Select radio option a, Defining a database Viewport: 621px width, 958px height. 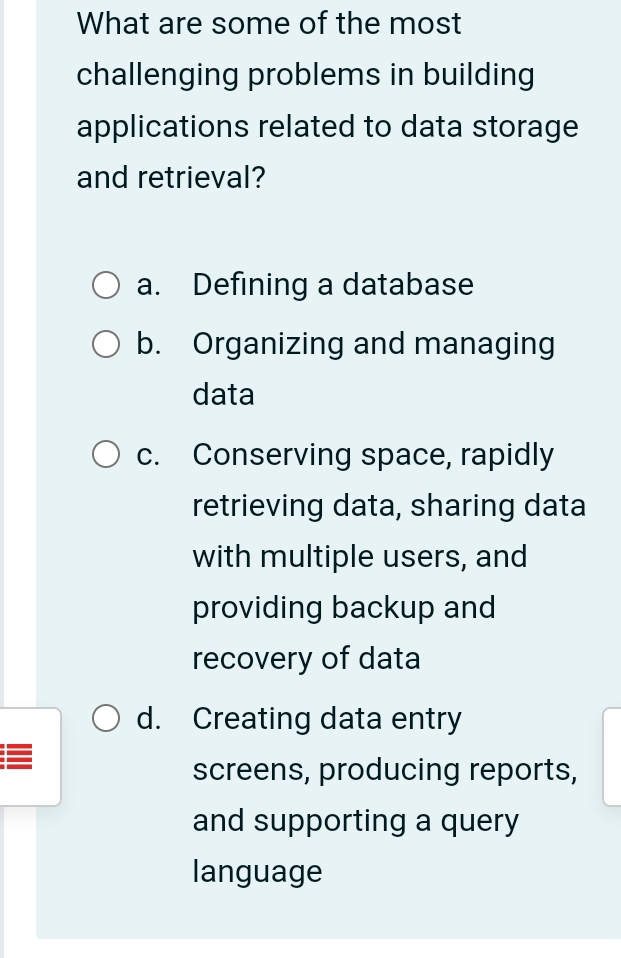pyautogui.click(x=106, y=287)
